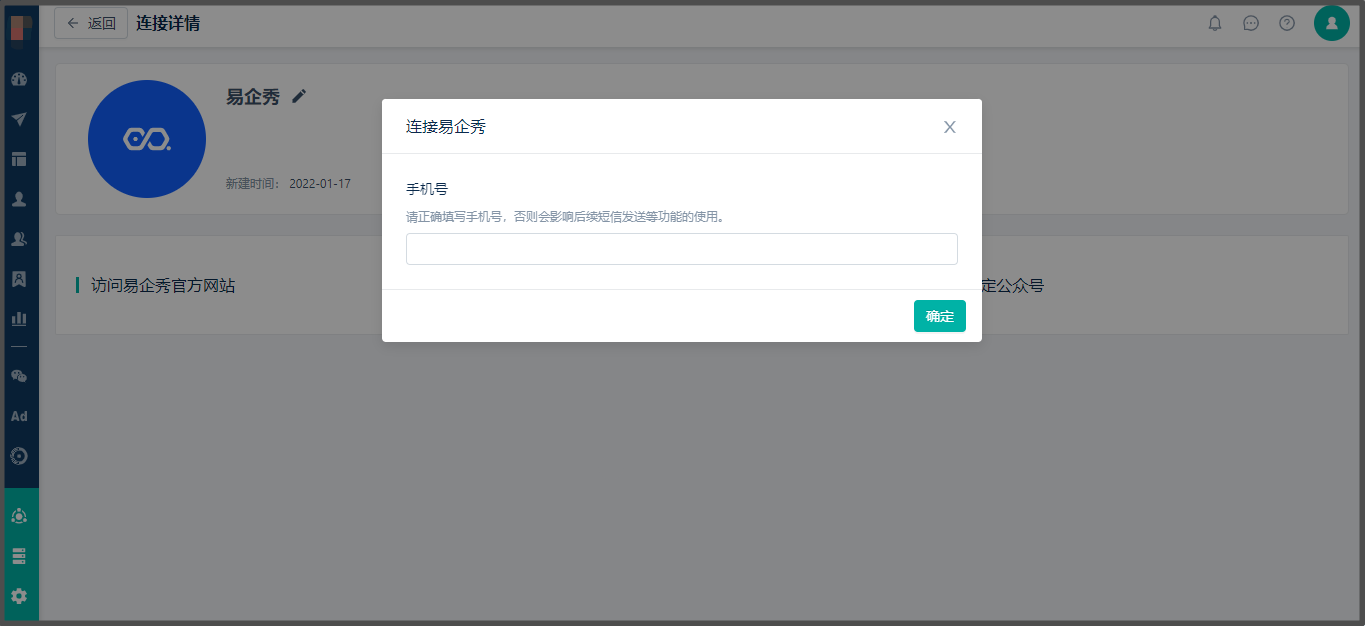Viewport: 1365px width, 626px height.
Task: Open the paper plane send icon
Action: 19,119
